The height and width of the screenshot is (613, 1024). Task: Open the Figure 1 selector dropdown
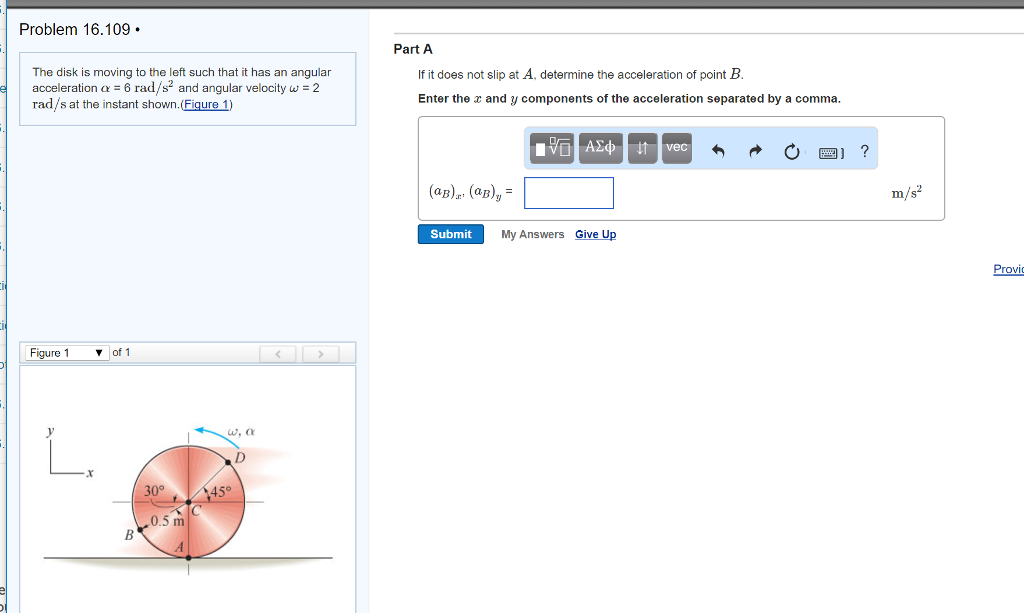click(66, 352)
